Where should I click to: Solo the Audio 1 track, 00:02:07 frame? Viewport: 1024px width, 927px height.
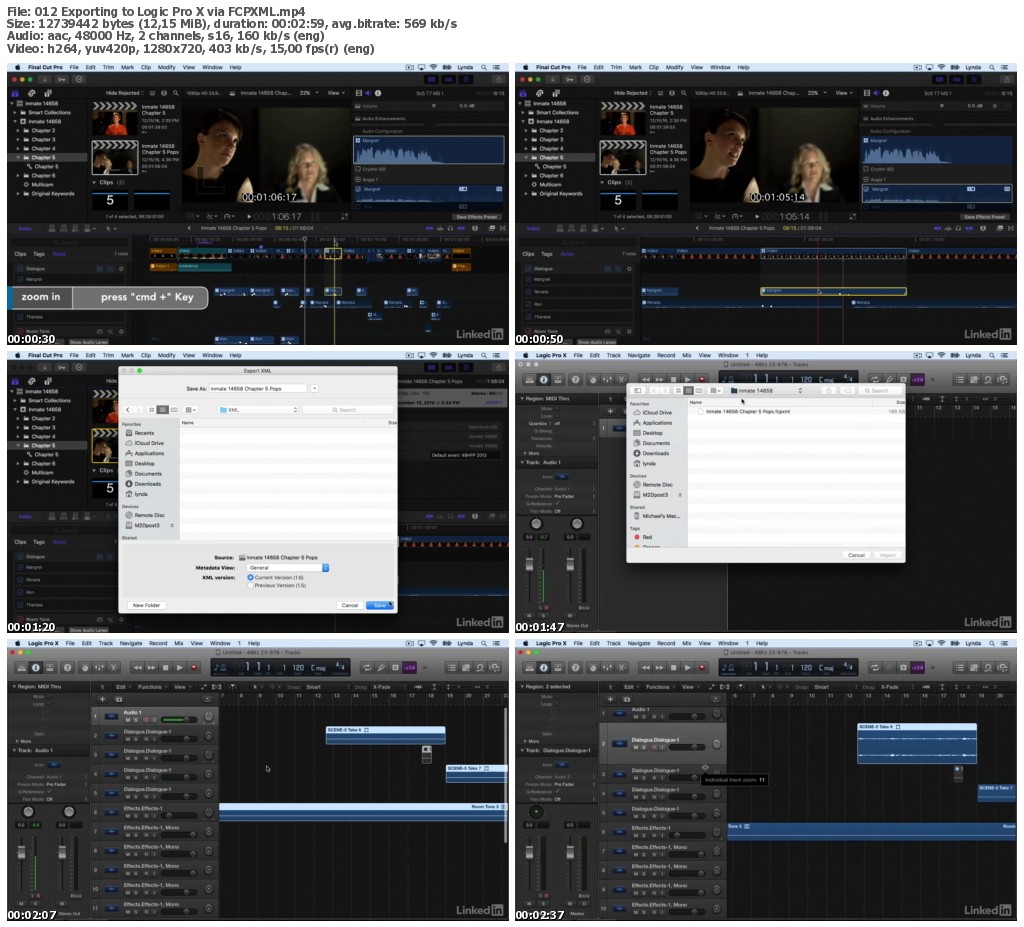[136, 720]
